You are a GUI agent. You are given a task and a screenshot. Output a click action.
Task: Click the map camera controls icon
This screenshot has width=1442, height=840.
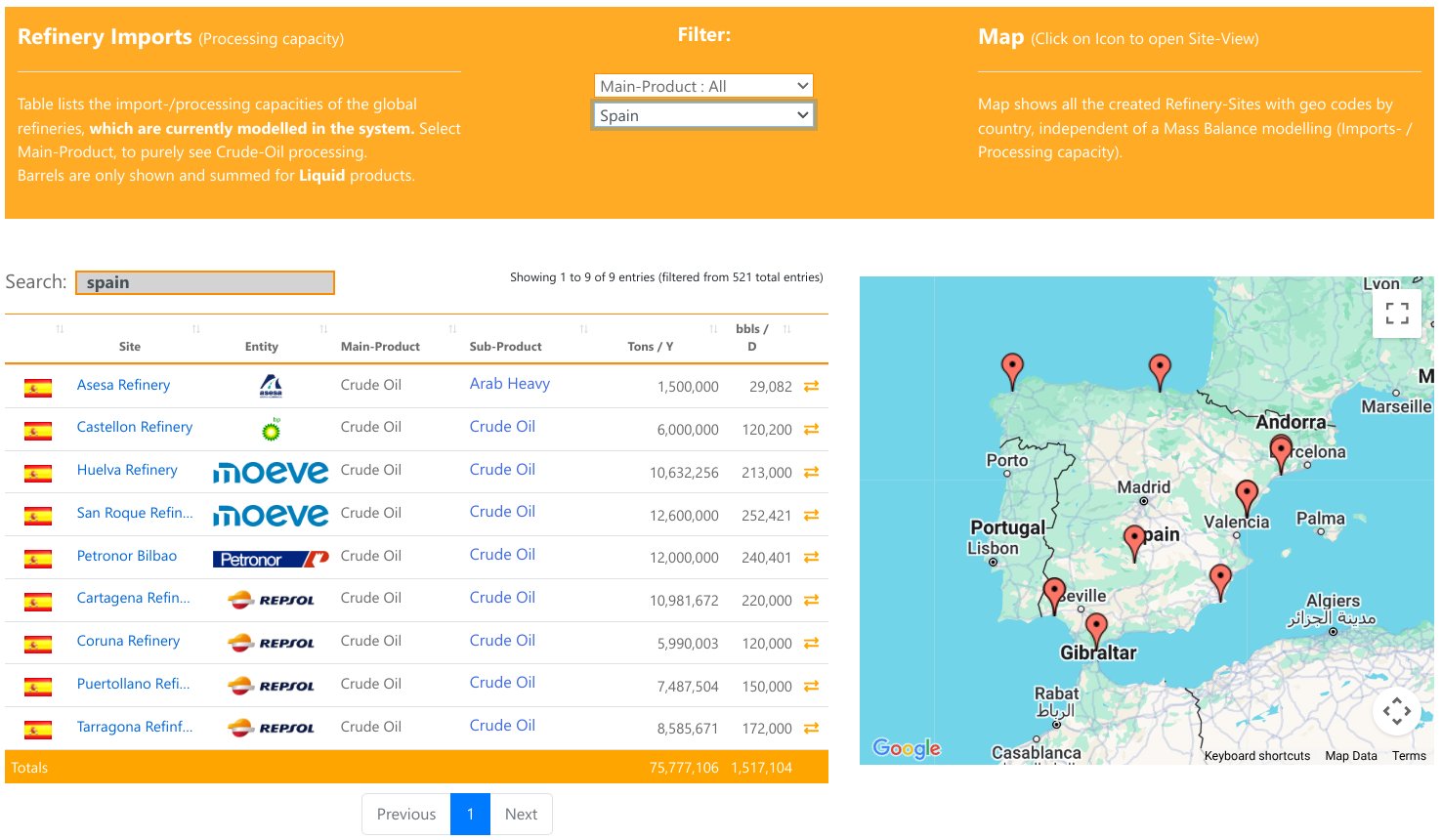[1396, 711]
